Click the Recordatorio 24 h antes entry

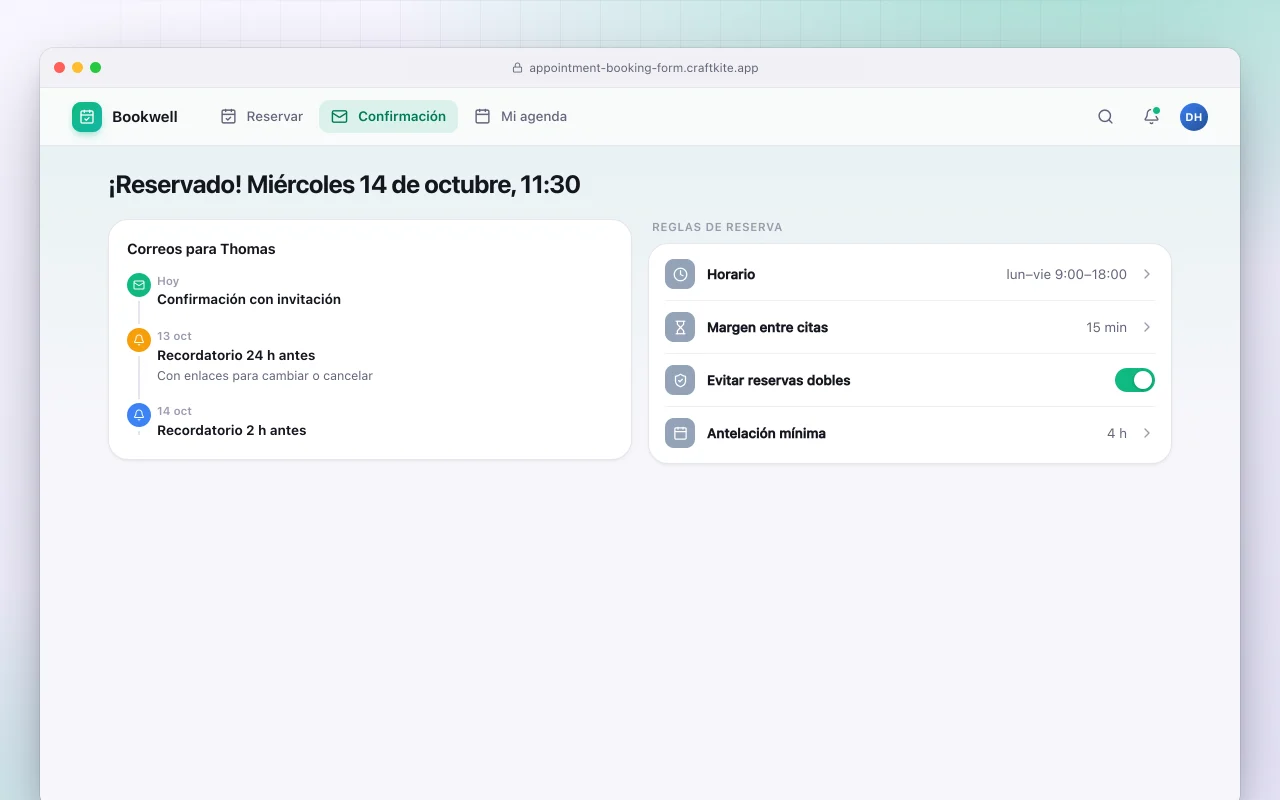[x=236, y=355]
